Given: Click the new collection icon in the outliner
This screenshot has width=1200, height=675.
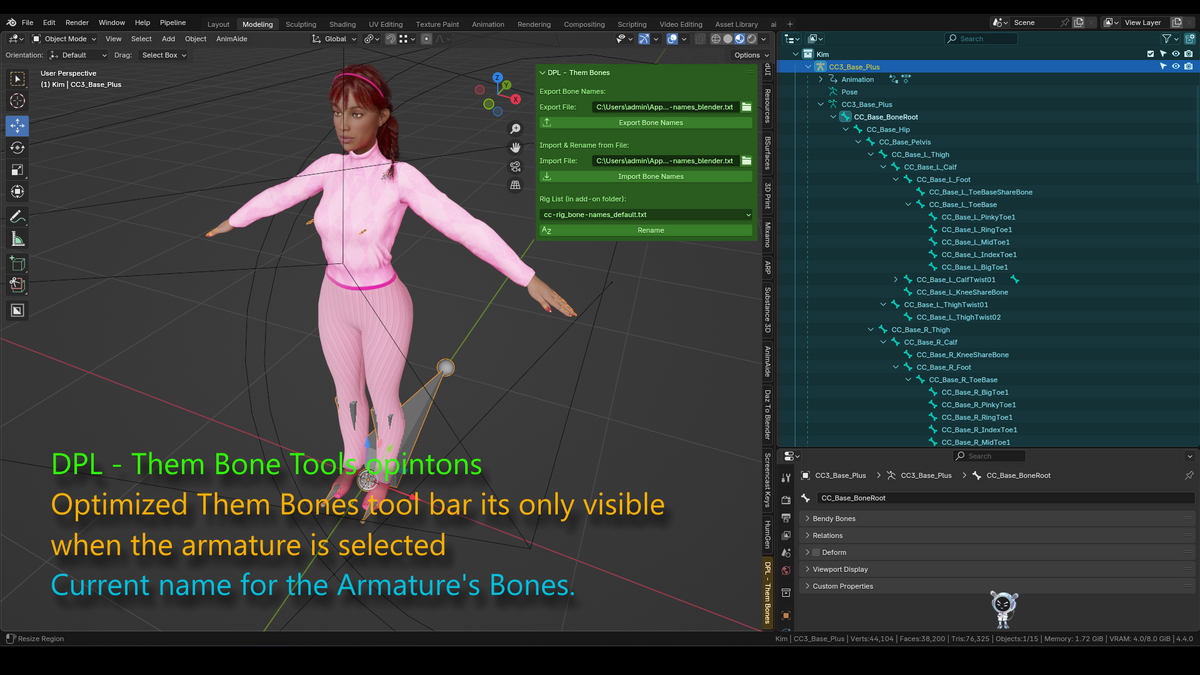Looking at the screenshot, I should pyautogui.click(x=1189, y=39).
